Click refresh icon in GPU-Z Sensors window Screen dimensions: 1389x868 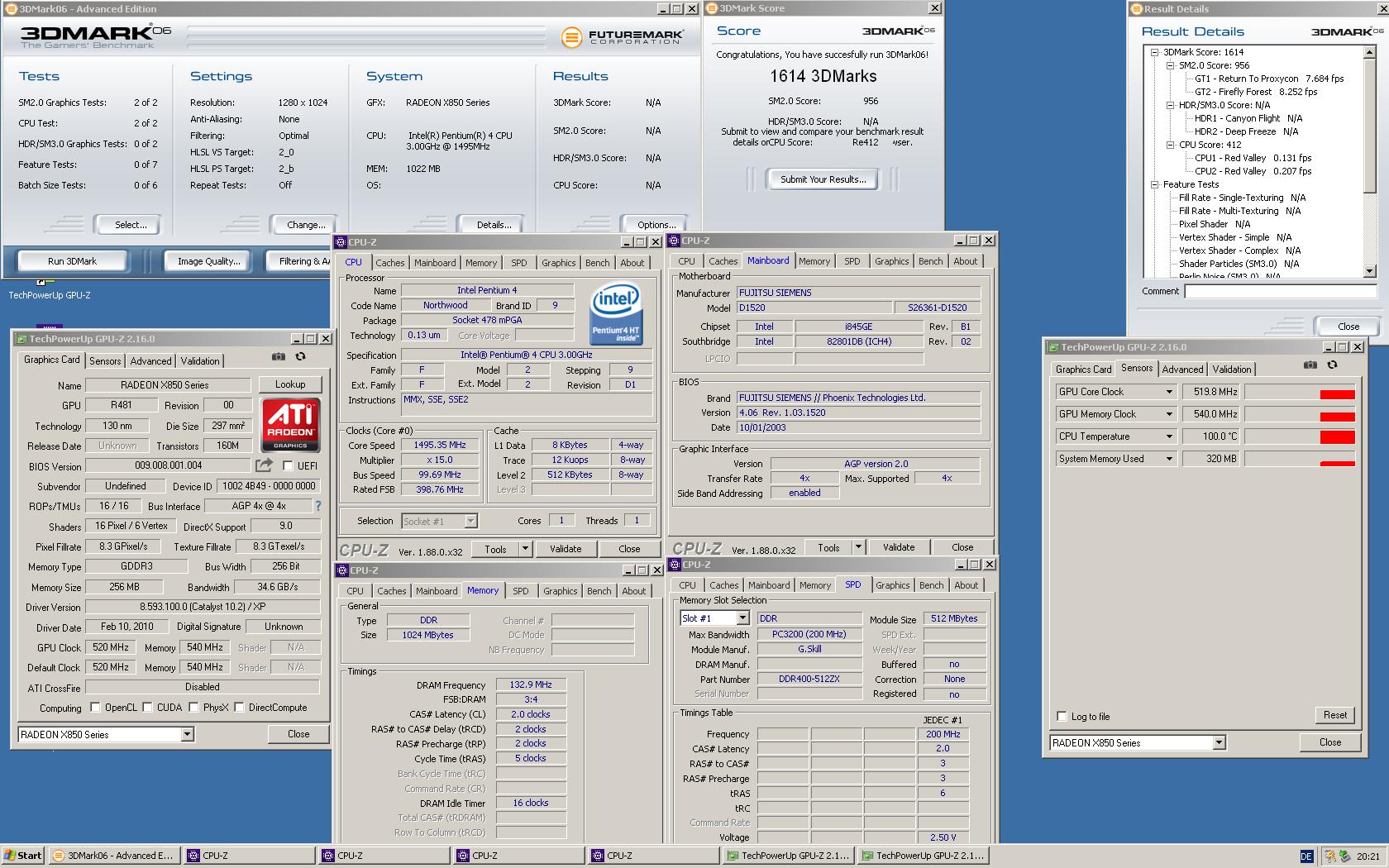(1332, 365)
